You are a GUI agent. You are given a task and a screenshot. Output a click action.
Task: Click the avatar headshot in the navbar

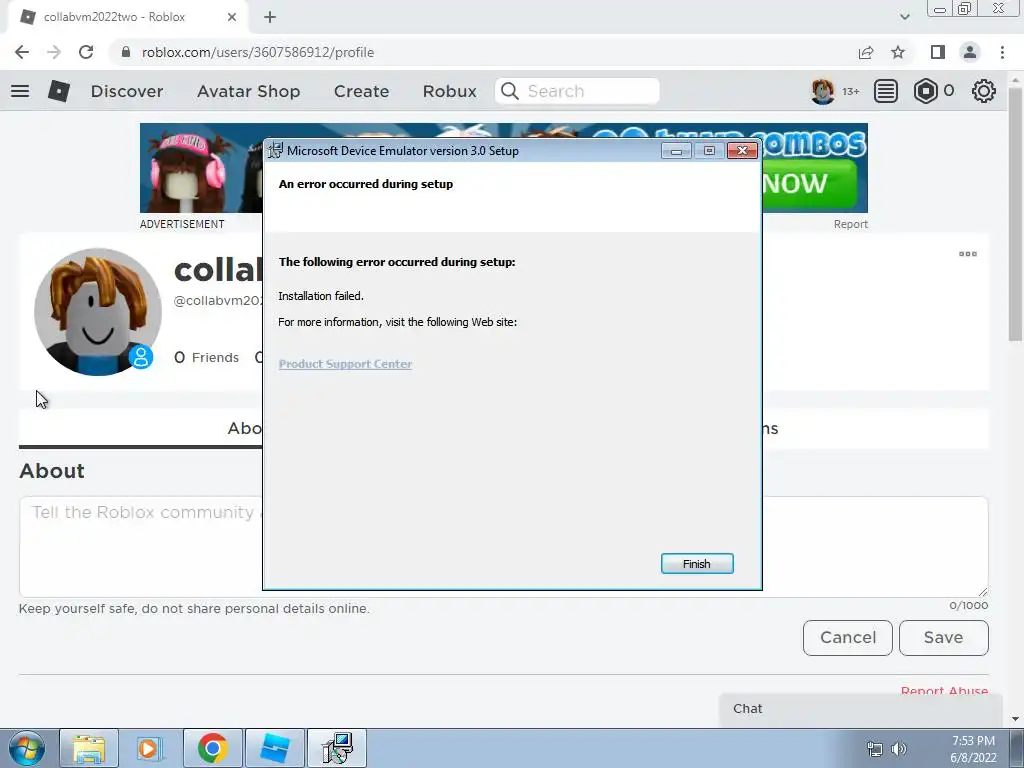click(x=822, y=91)
